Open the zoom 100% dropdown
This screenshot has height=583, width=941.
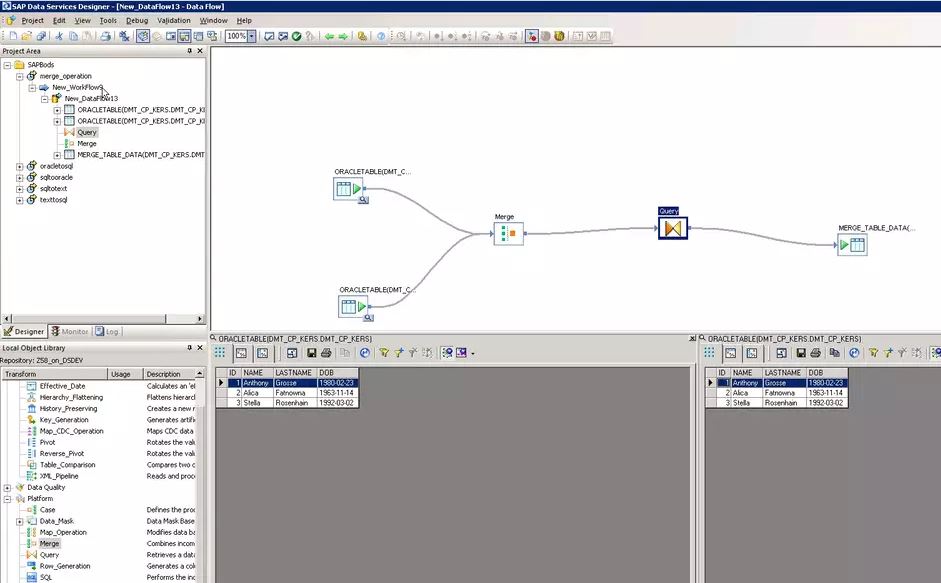click(x=252, y=36)
